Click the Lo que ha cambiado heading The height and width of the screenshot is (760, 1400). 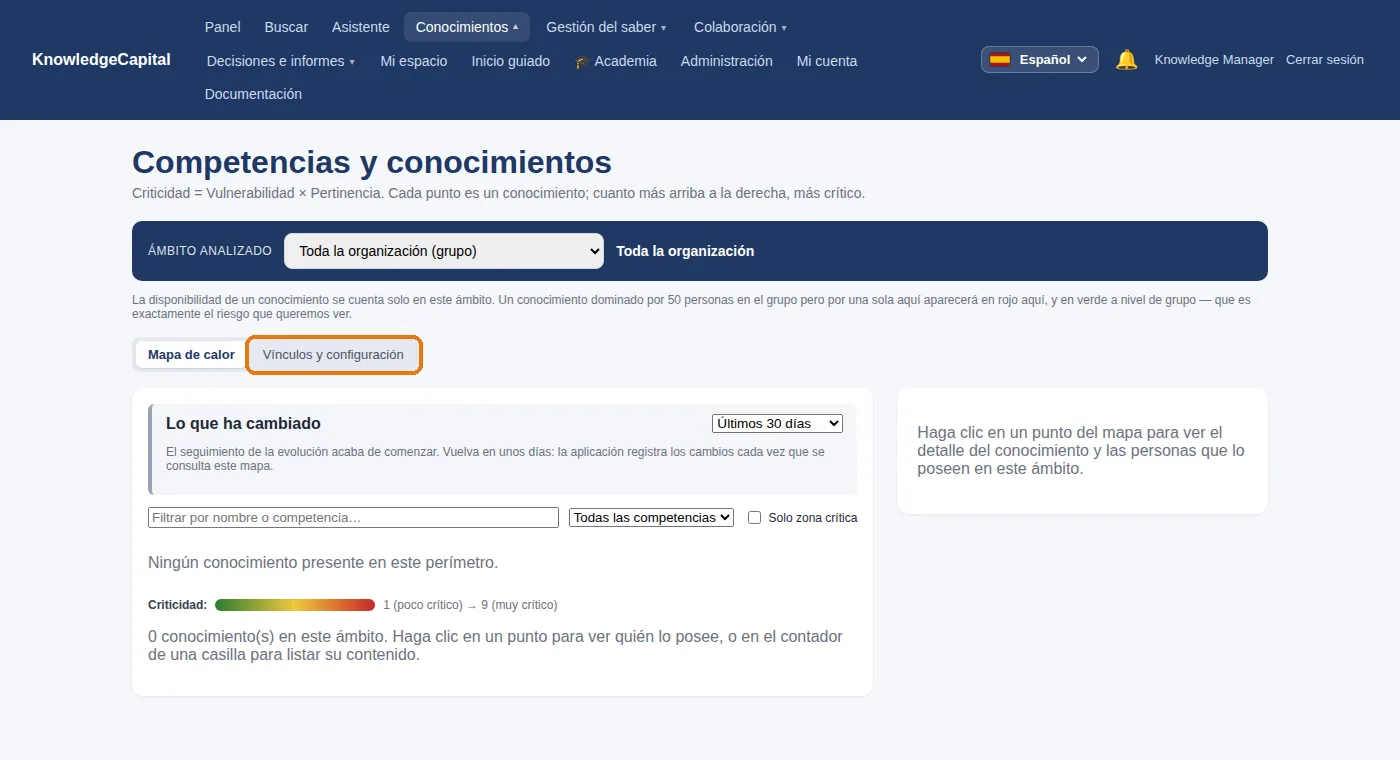[243, 424]
